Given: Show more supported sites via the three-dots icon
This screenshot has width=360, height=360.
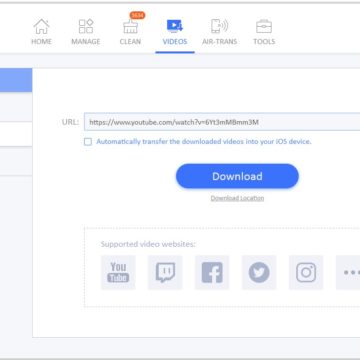Looking at the screenshot, I should 348,272.
